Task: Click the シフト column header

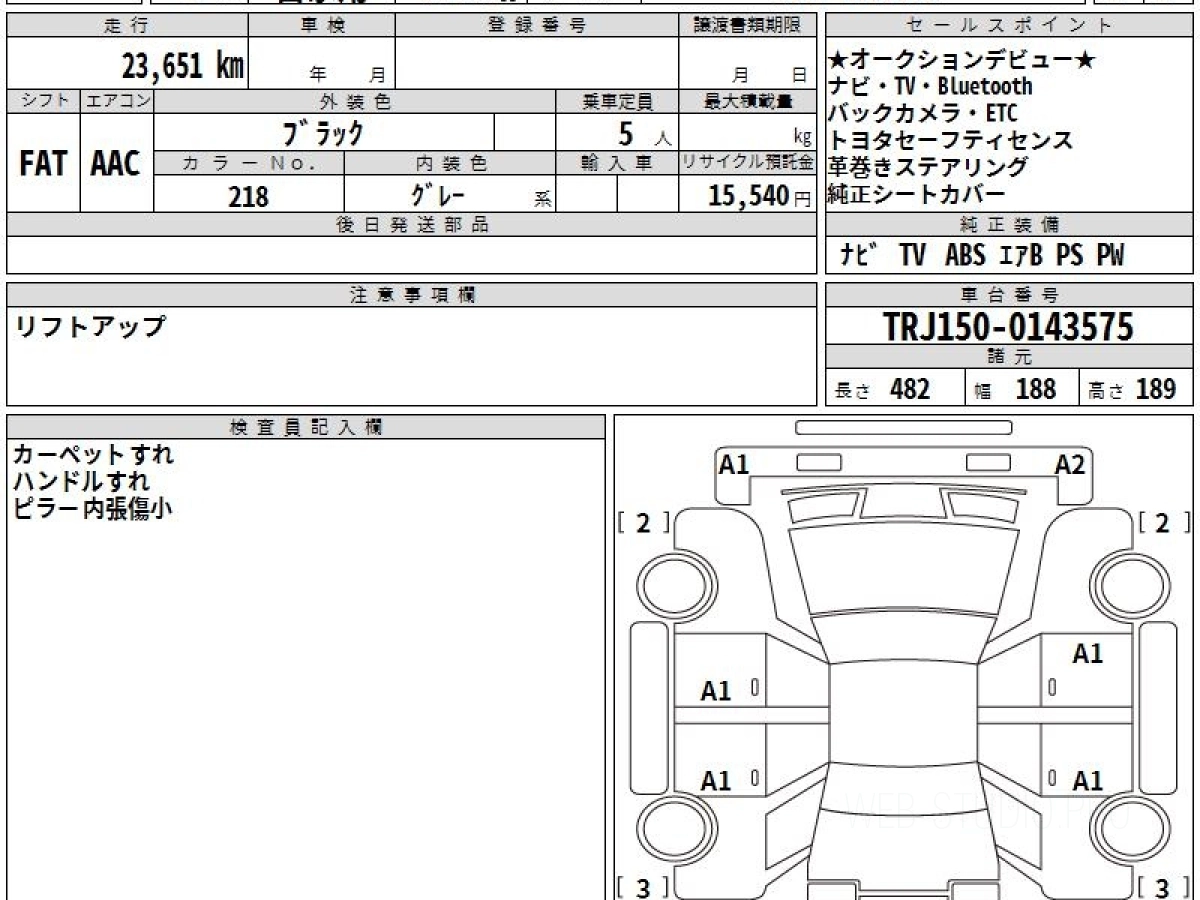Action: (x=43, y=101)
